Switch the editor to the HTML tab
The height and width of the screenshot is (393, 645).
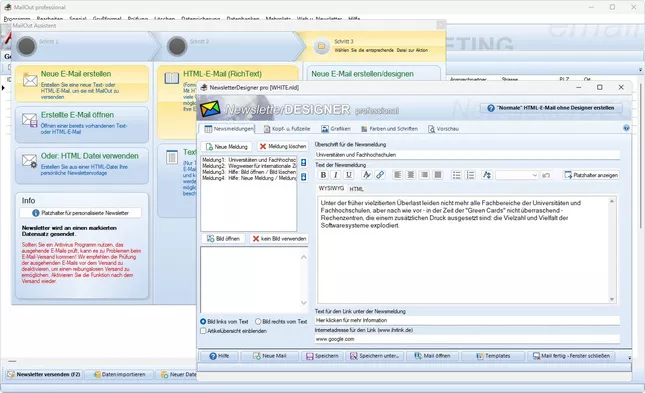(357, 189)
